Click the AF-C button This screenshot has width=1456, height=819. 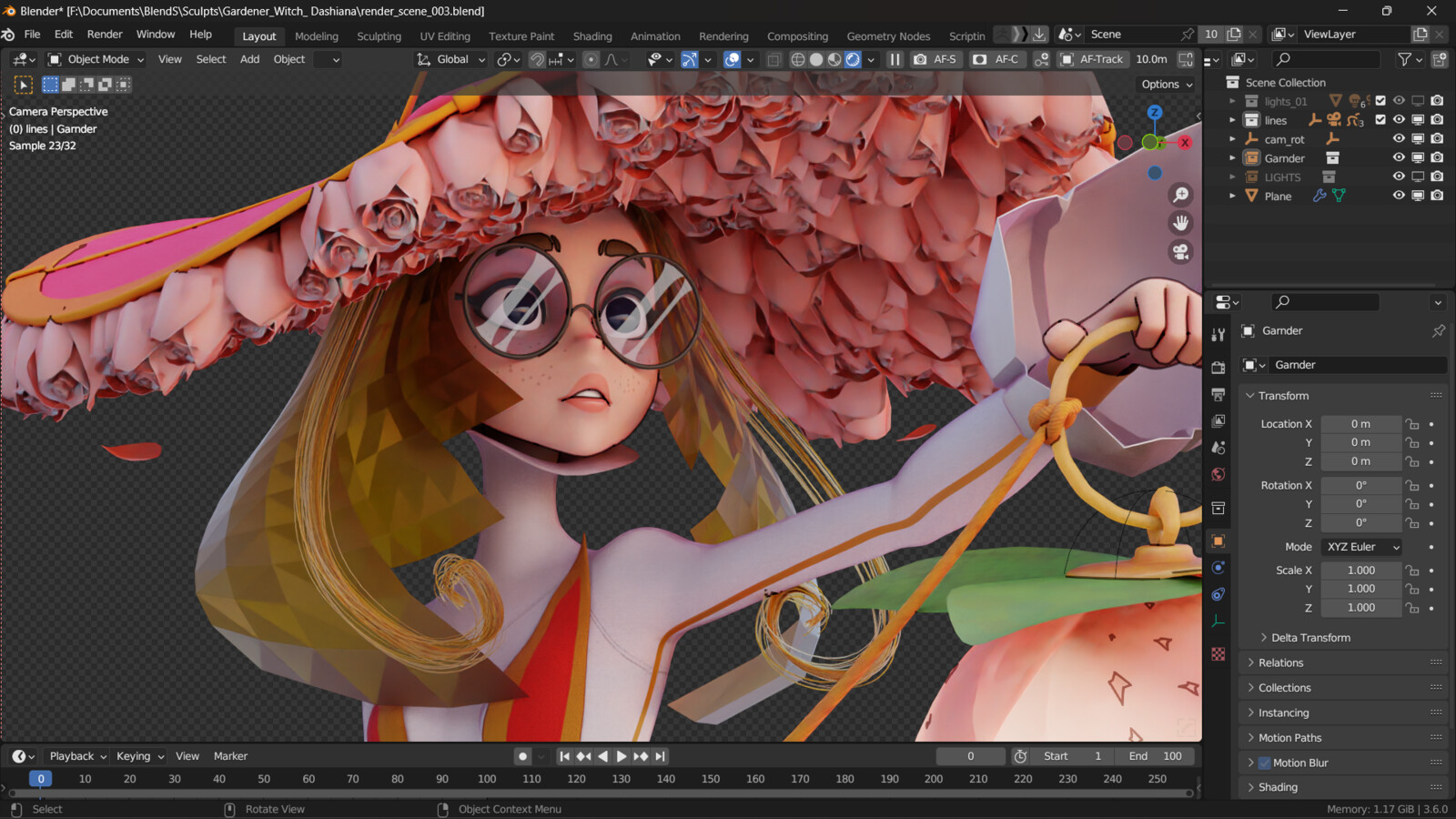pyautogui.click(x=996, y=59)
